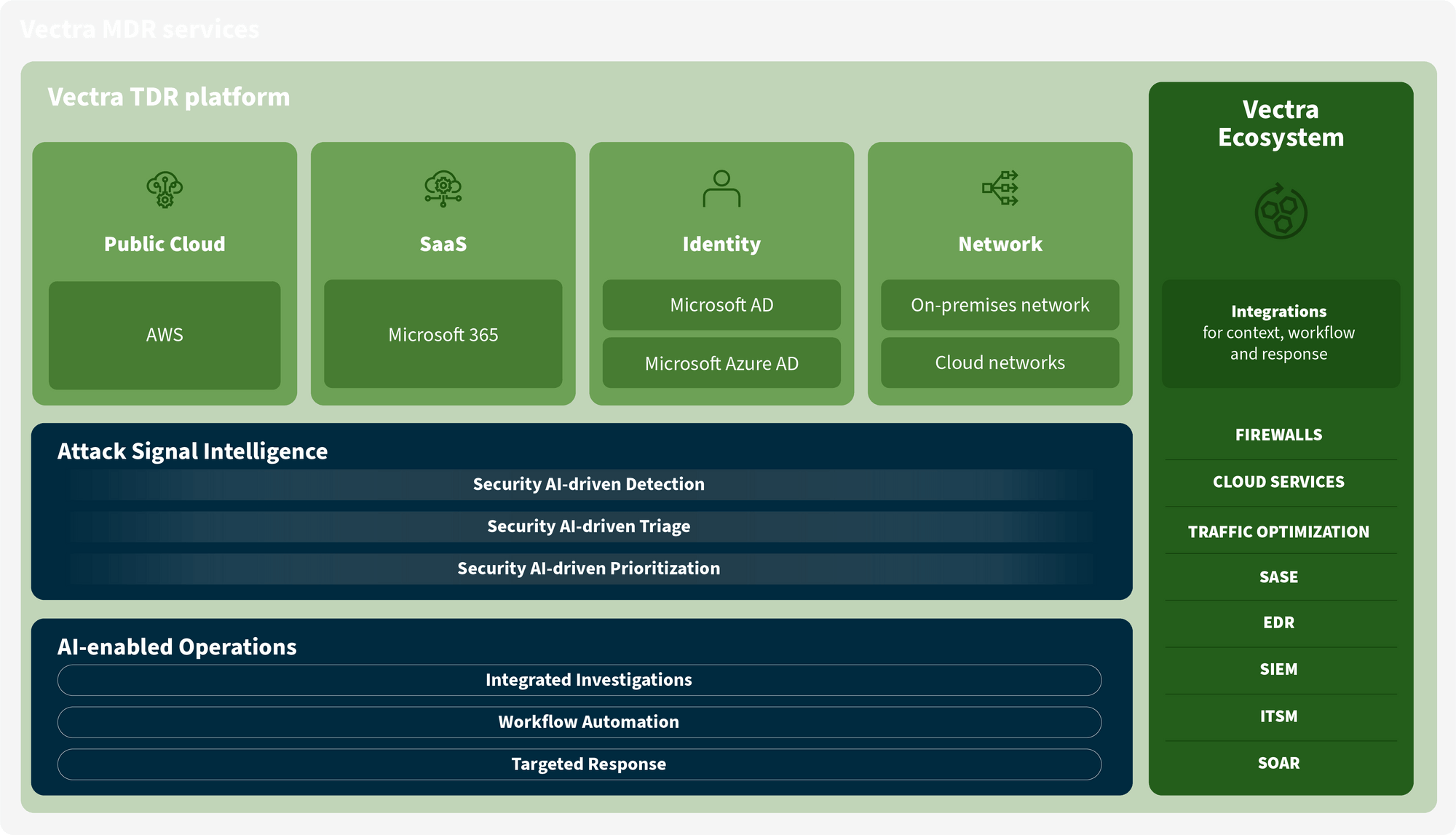The width and height of the screenshot is (1456, 835).
Task: Toggle Security AI-driven Prioritization
Action: click(x=588, y=568)
